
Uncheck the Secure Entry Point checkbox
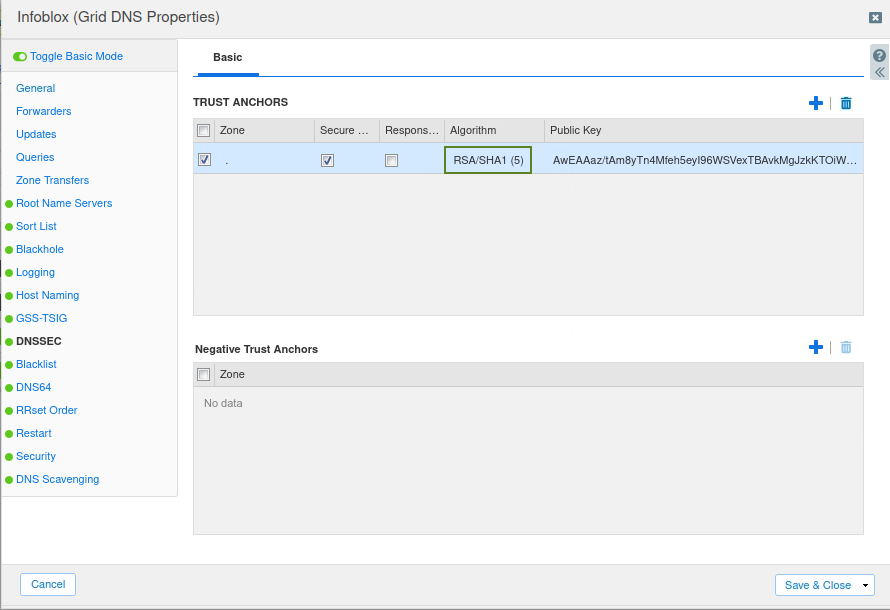tap(327, 160)
